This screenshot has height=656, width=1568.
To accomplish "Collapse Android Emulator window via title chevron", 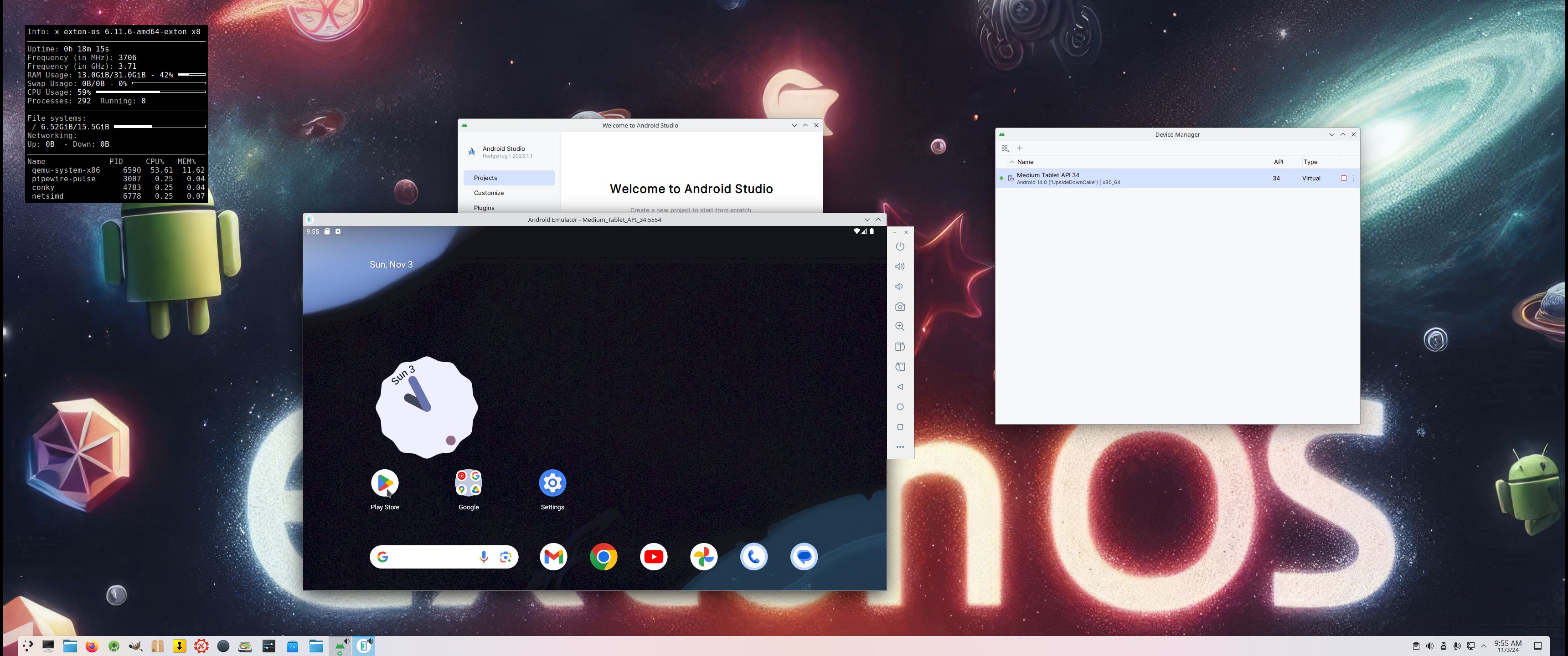I will 867,220.
